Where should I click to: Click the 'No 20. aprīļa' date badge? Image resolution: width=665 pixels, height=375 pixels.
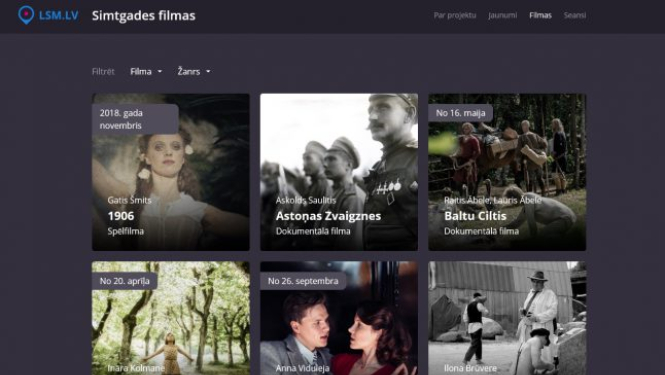[125, 281]
